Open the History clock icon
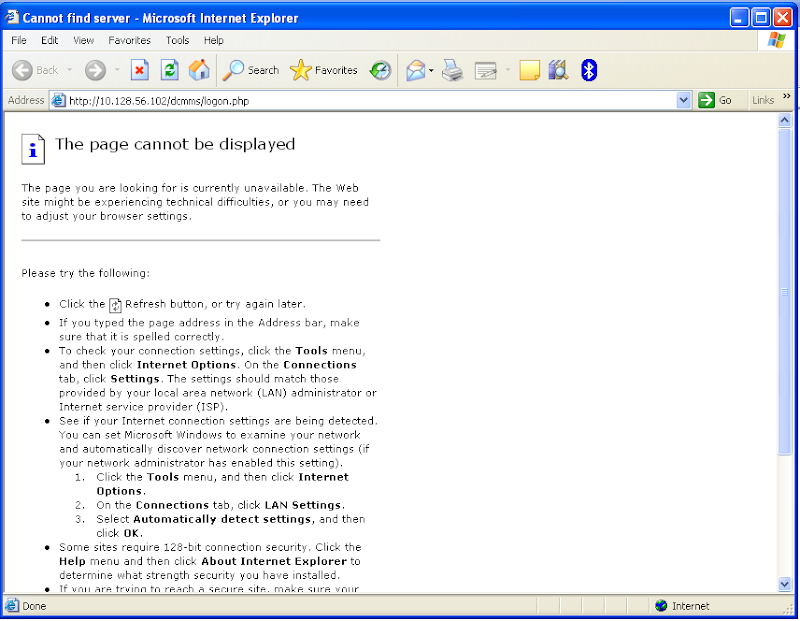The image size is (800, 621). point(381,70)
